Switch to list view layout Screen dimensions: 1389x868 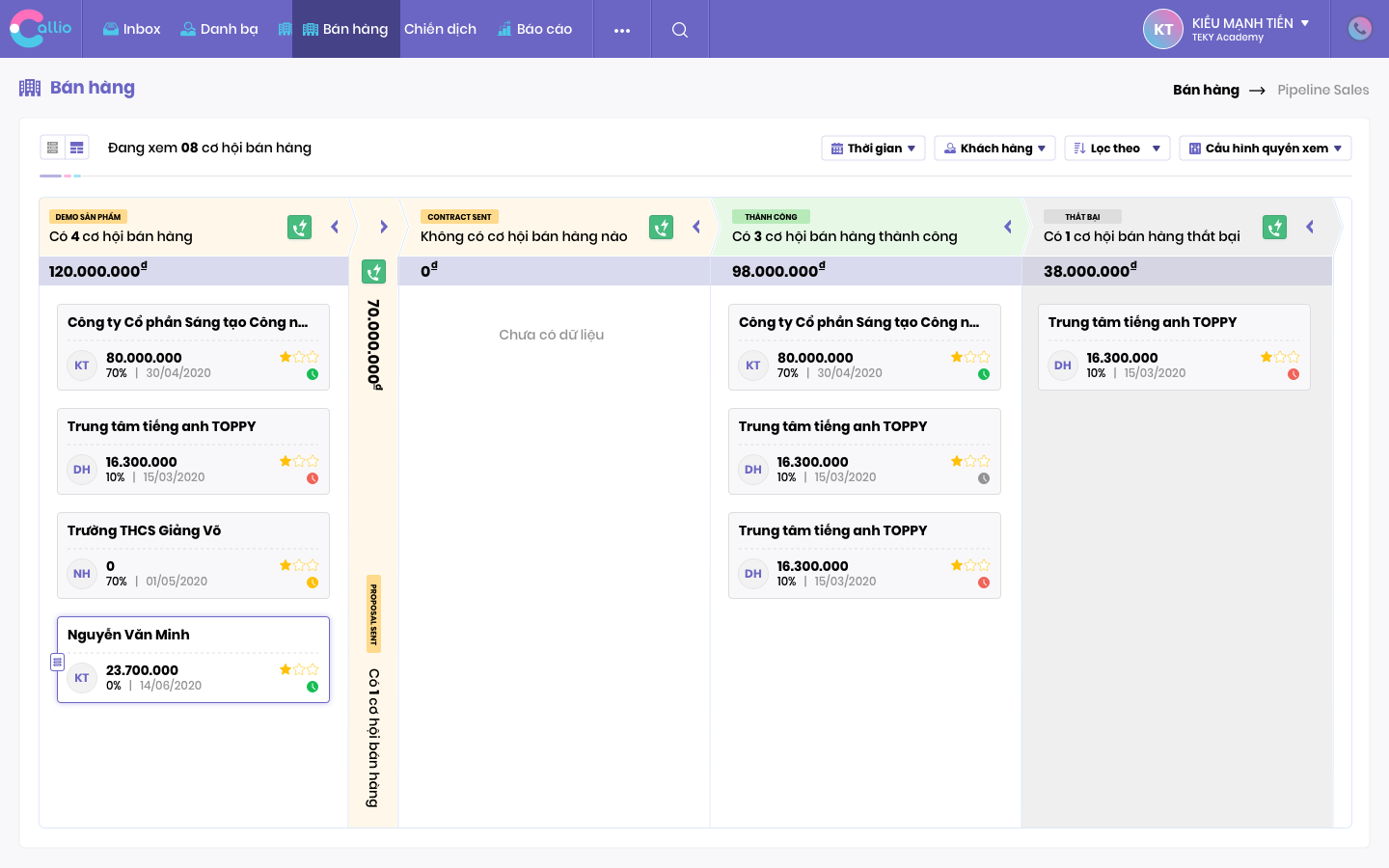[x=53, y=148]
